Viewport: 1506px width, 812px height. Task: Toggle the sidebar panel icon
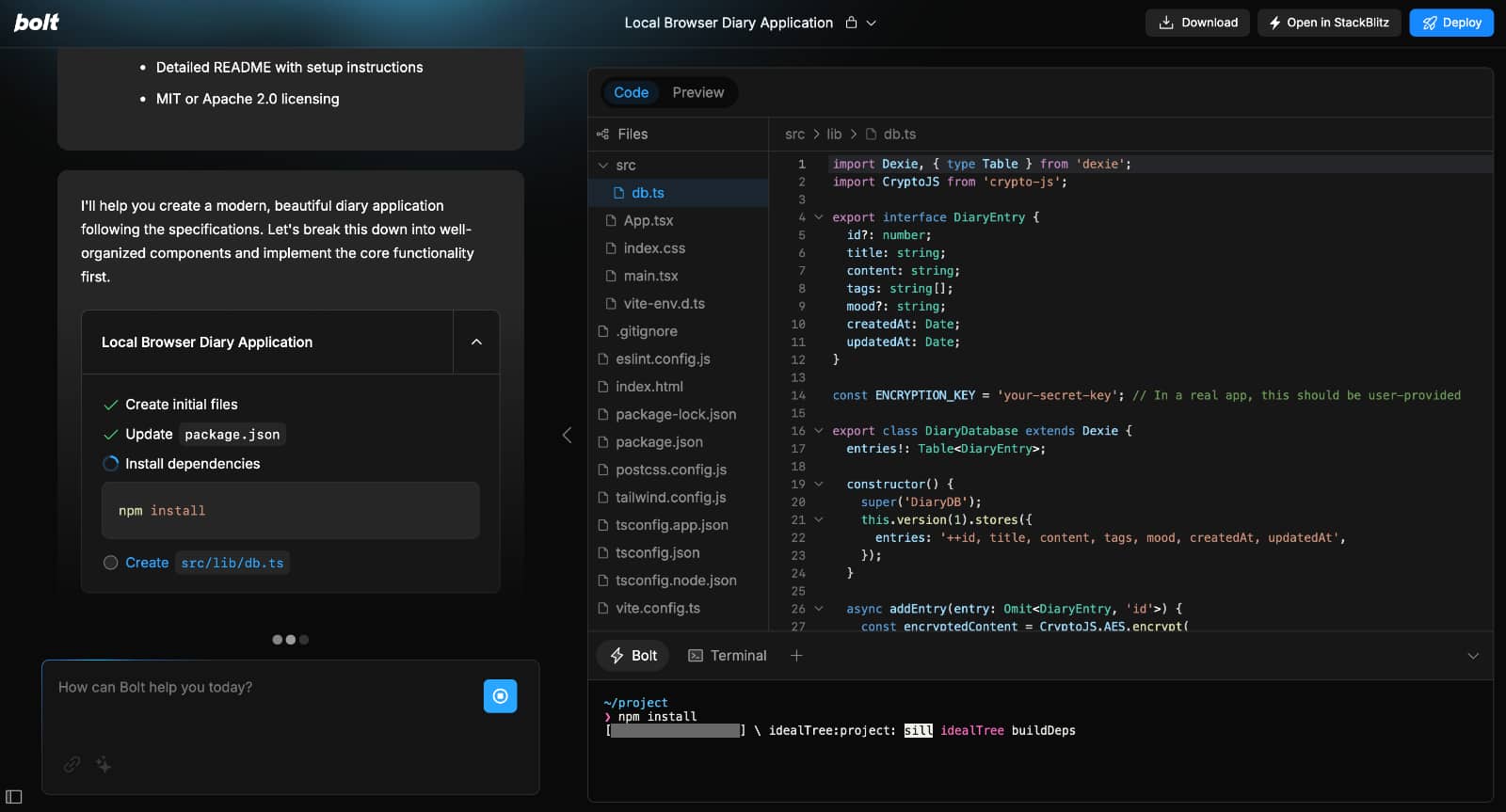(x=14, y=797)
